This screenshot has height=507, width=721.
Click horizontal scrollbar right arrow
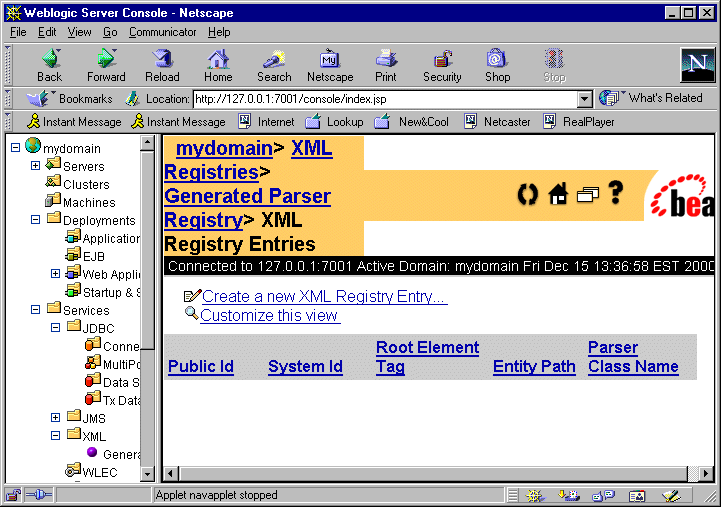706,473
